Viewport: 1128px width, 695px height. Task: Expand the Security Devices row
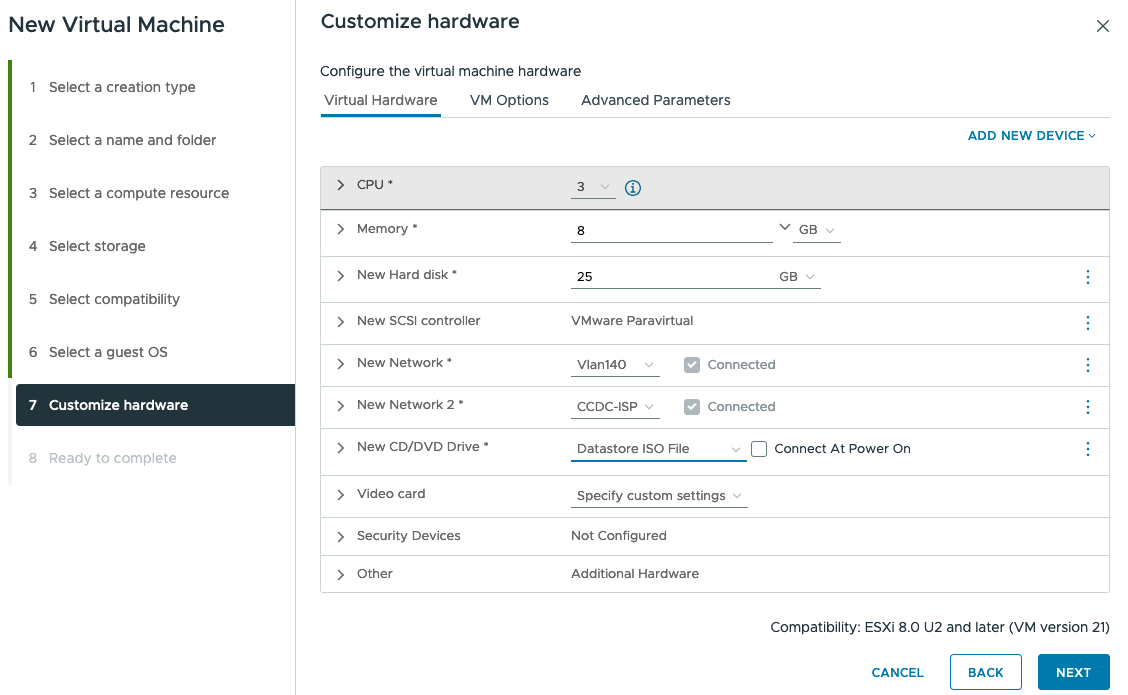[341, 536]
